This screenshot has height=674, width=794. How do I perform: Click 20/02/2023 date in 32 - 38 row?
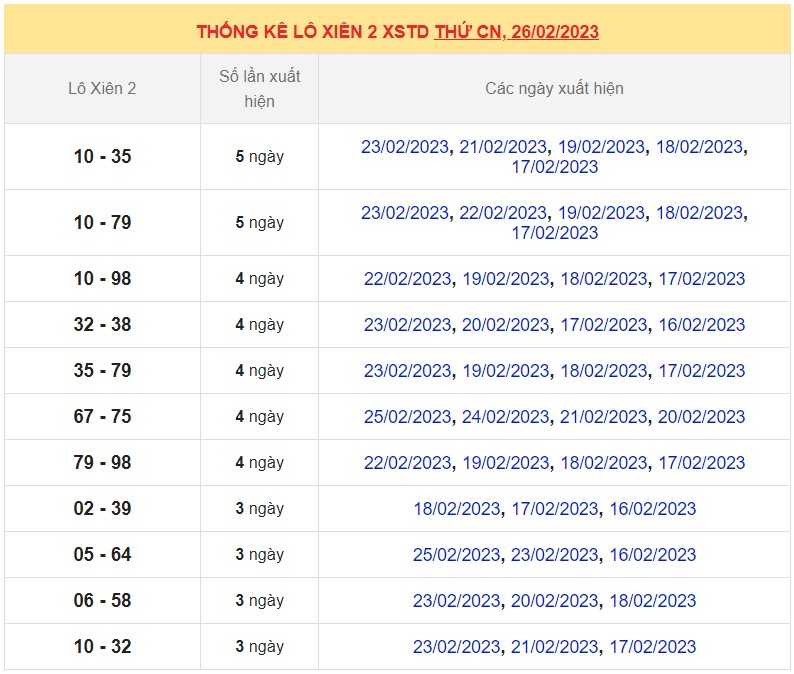pos(505,325)
